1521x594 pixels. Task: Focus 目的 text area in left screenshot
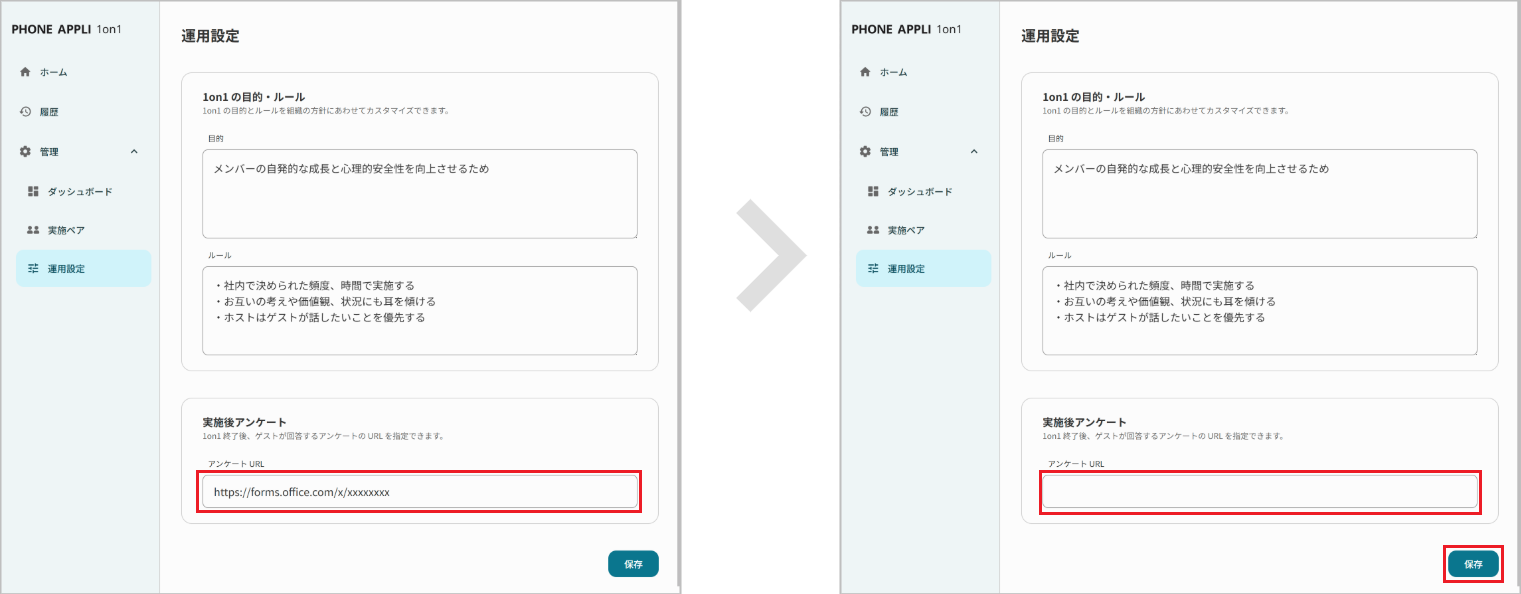[420, 194]
